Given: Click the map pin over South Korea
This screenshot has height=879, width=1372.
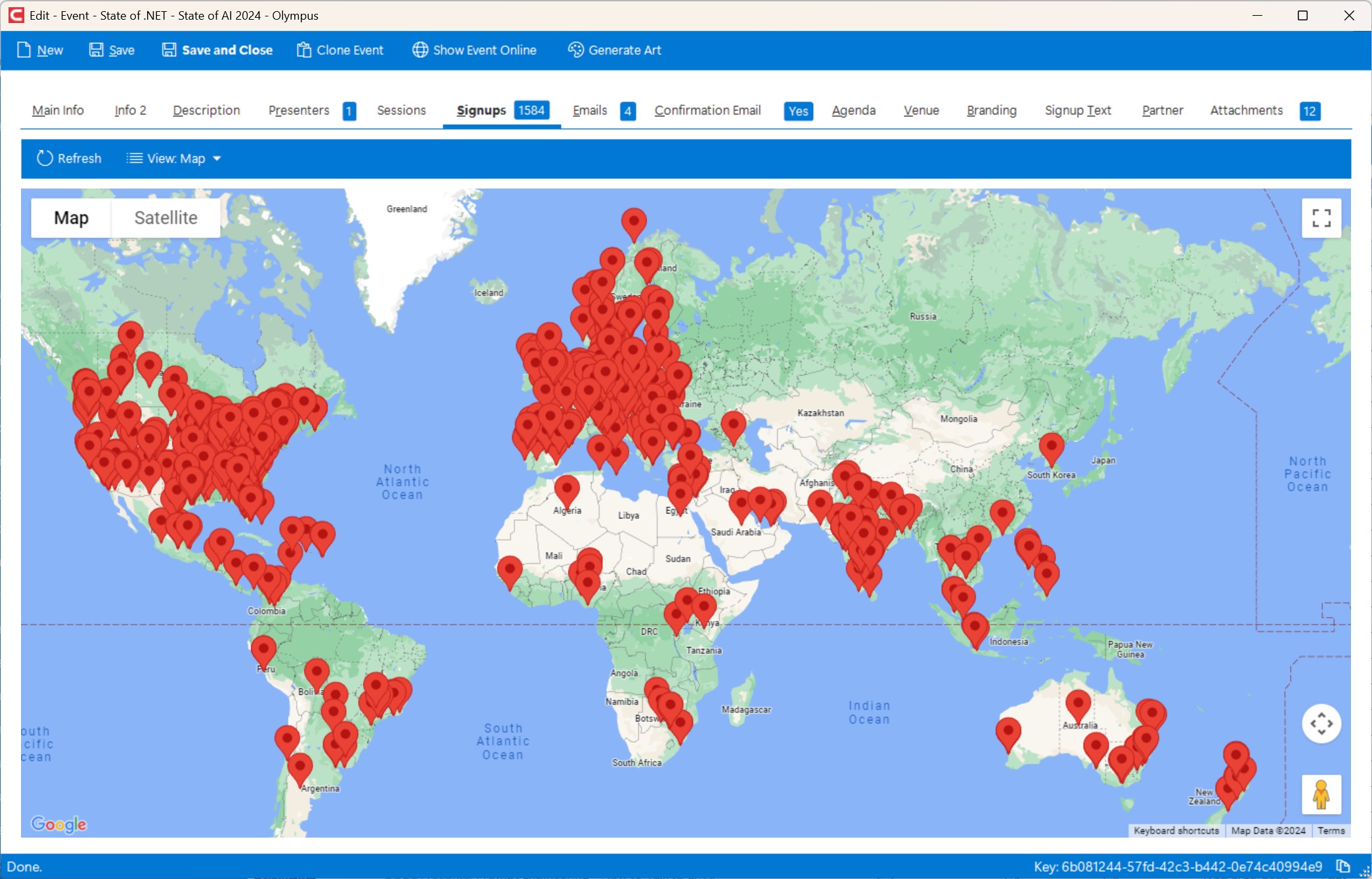Looking at the screenshot, I should 1051,449.
